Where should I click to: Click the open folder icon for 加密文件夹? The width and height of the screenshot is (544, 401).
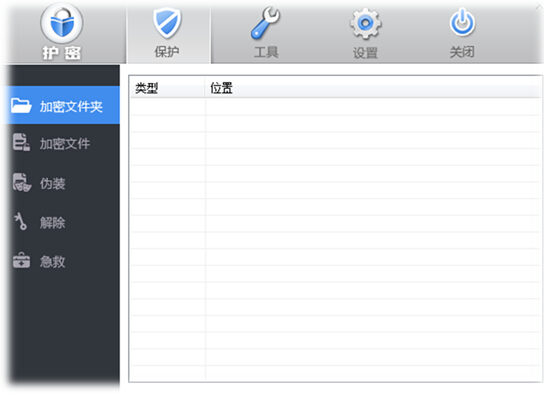(21, 105)
